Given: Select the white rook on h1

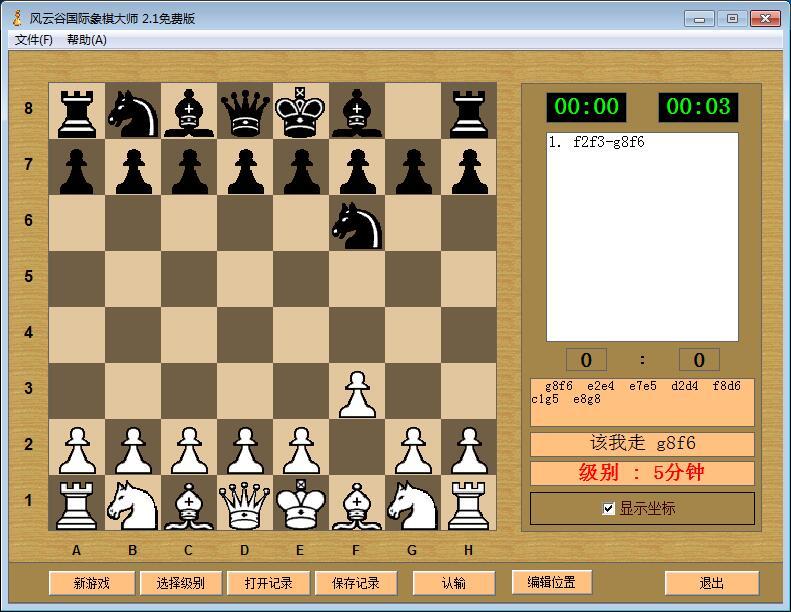Looking at the screenshot, I should point(469,504).
